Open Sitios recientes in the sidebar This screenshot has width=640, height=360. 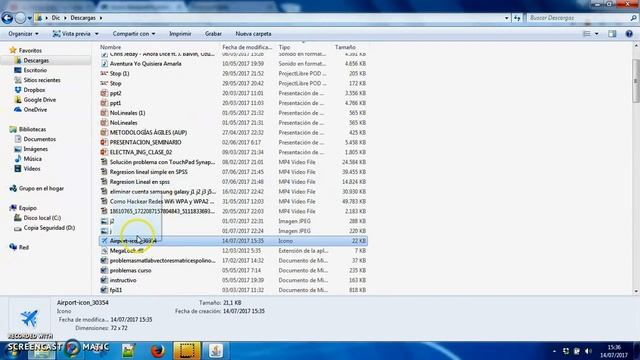[42, 80]
